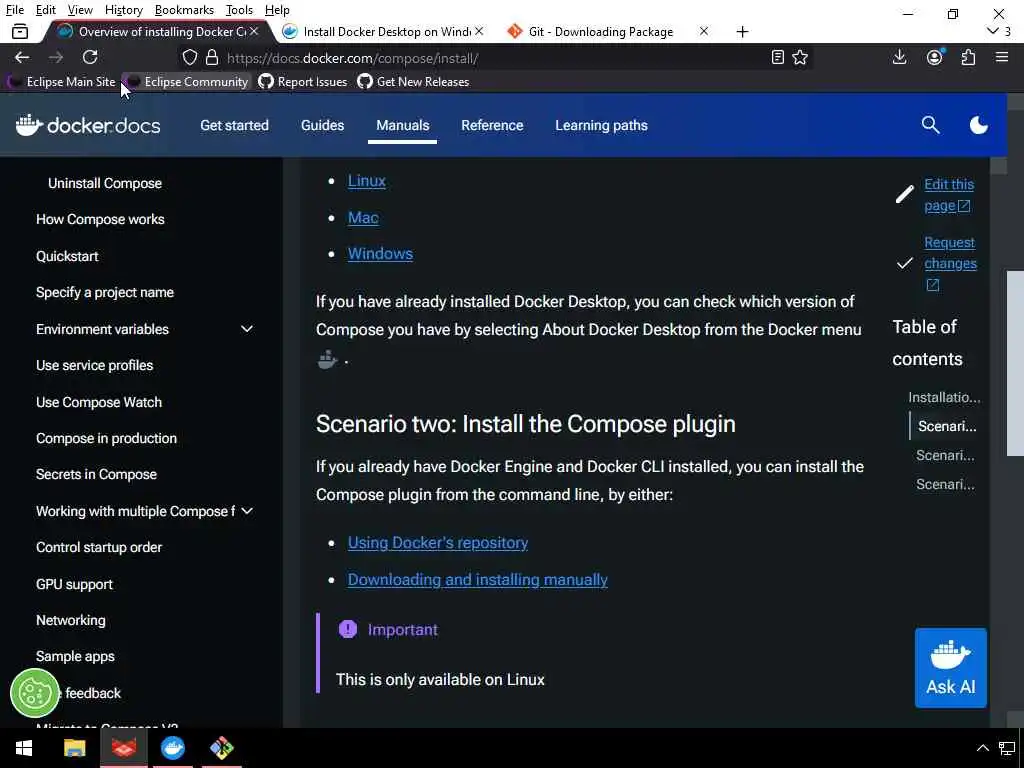The height and width of the screenshot is (768, 1024).
Task: Open the Tools menu
Action: coord(239,10)
